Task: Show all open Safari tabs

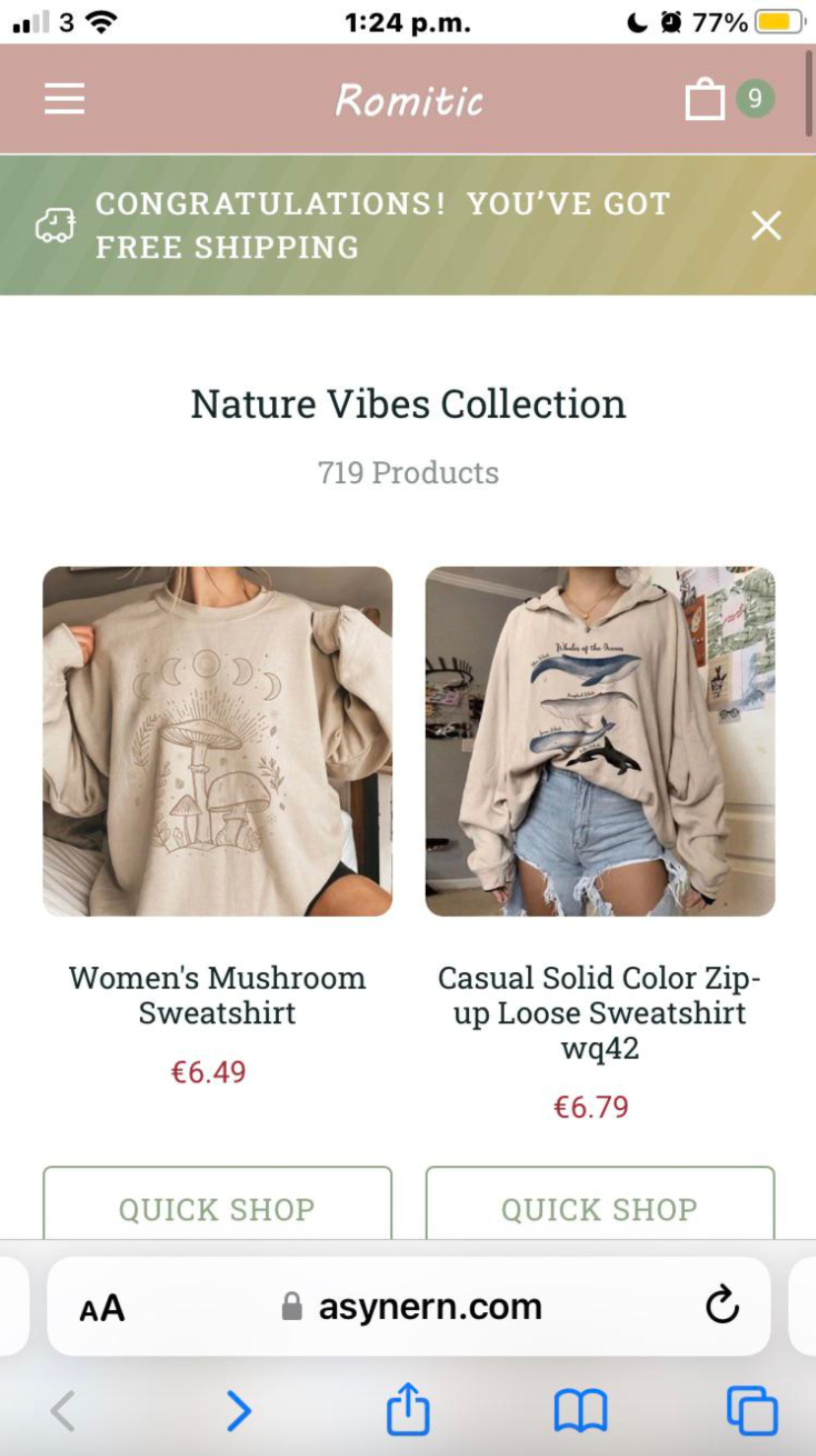Action: pos(752,1411)
